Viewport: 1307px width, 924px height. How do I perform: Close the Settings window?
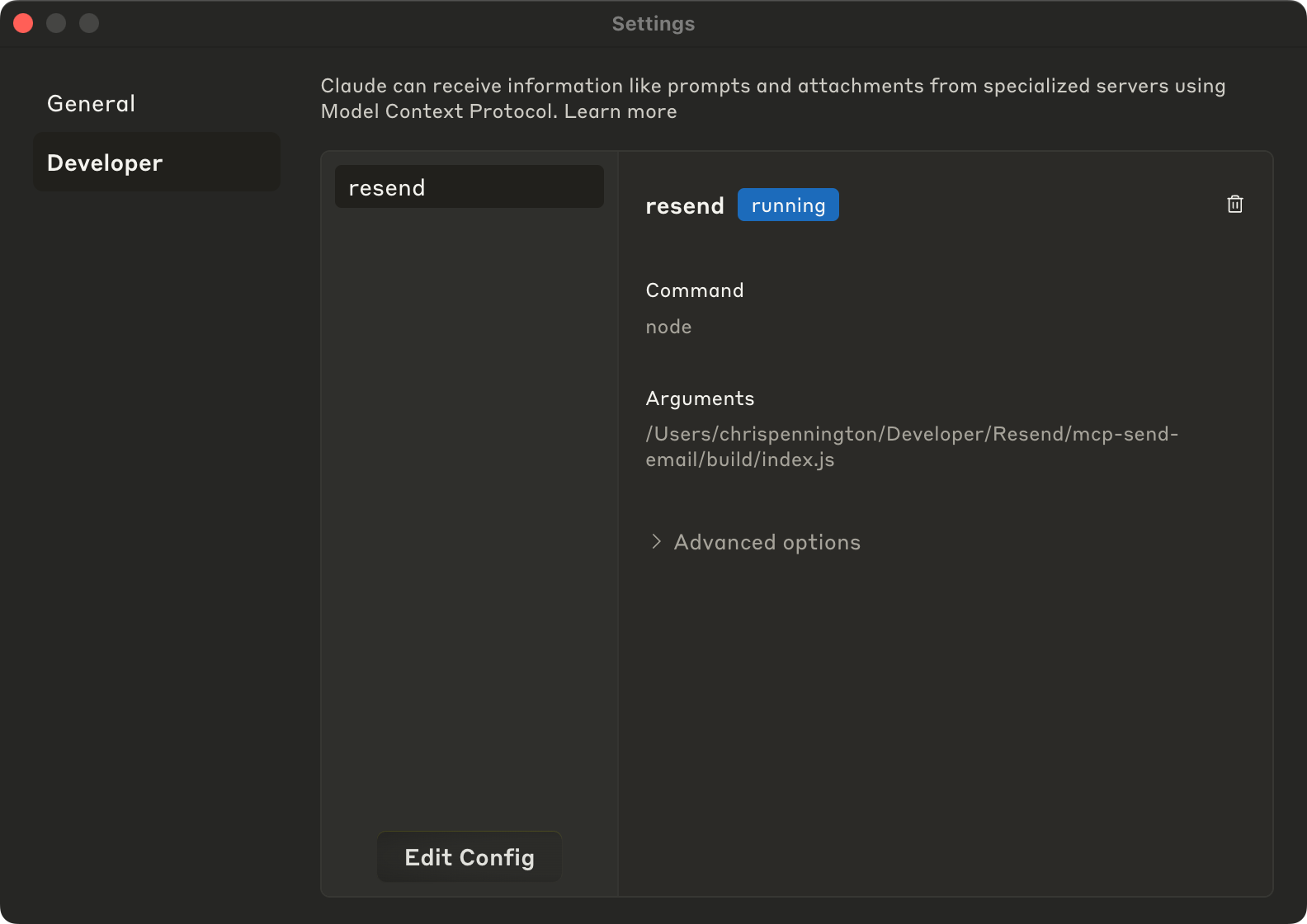point(23,23)
